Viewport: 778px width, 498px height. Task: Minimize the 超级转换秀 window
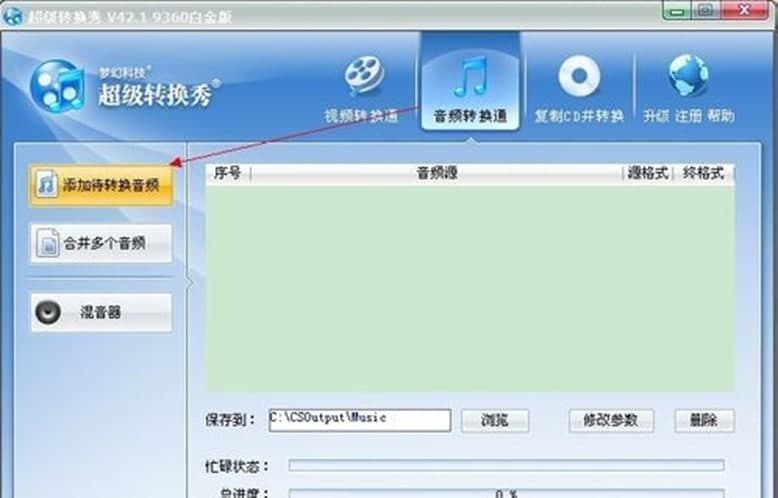click(x=678, y=10)
